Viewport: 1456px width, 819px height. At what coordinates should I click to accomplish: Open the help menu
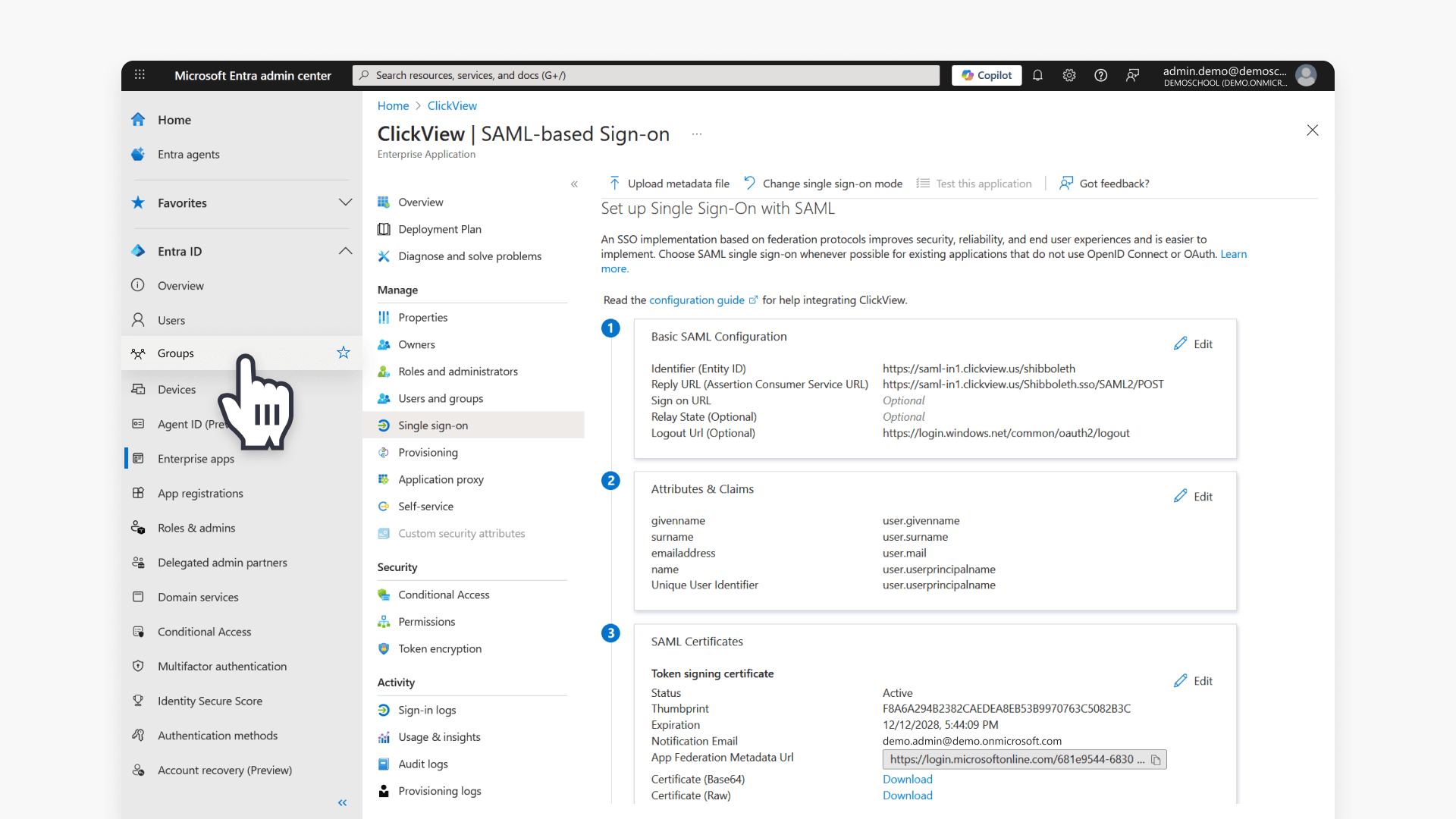(x=1100, y=75)
